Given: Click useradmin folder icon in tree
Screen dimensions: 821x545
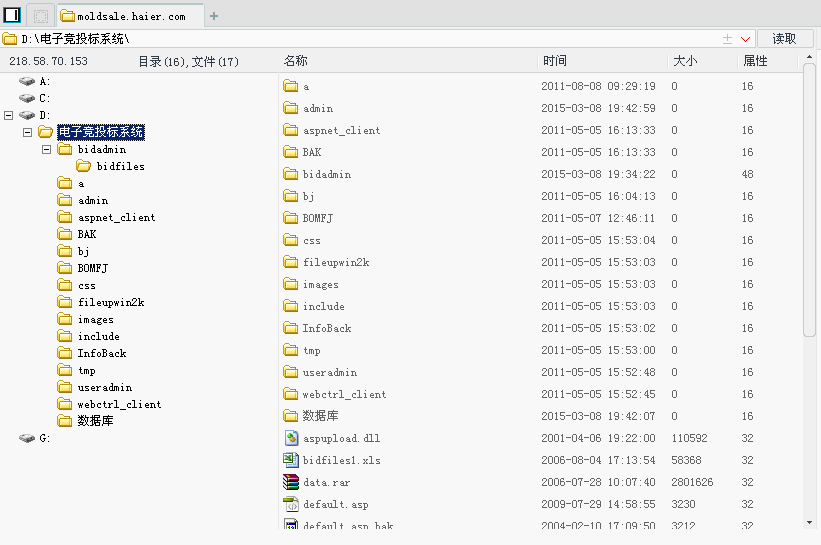Looking at the screenshot, I should click(65, 387).
